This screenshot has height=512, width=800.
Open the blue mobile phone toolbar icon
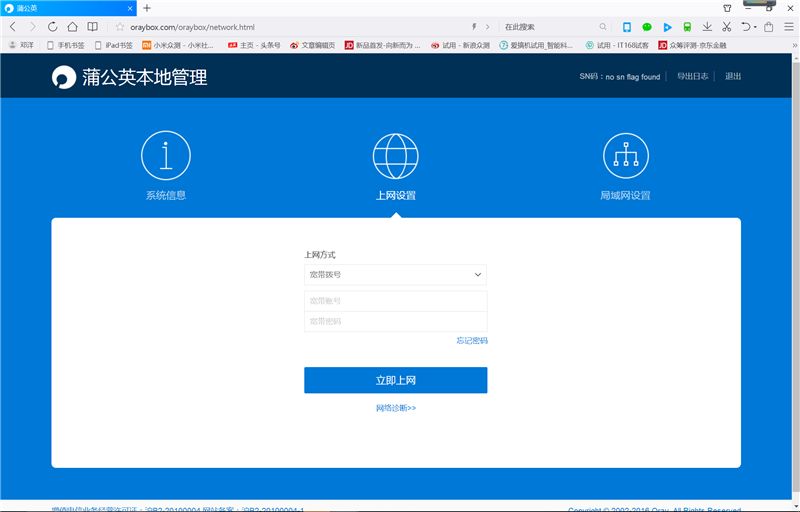(627, 27)
